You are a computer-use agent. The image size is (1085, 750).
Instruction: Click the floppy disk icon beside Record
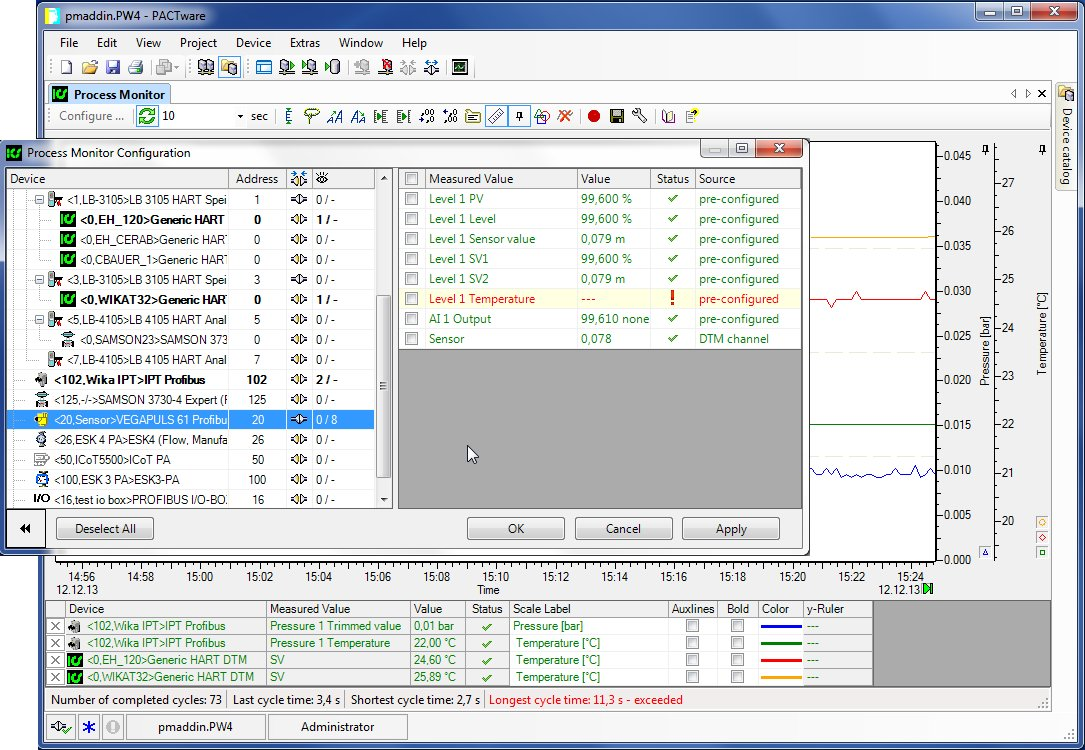[617, 116]
